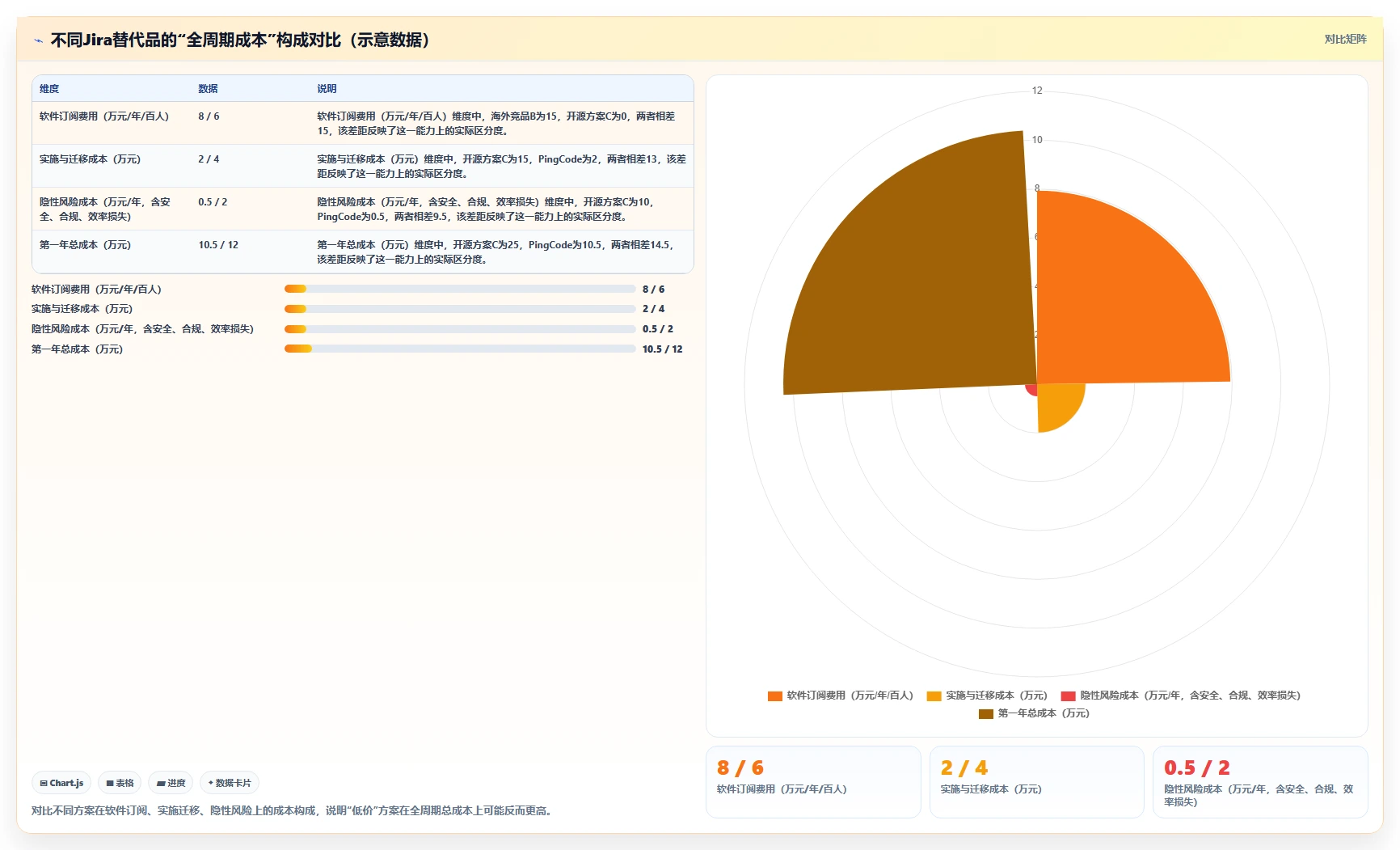Click the axis tick label 12
Image resolution: width=1400 pixels, height=850 pixels.
click(1037, 91)
